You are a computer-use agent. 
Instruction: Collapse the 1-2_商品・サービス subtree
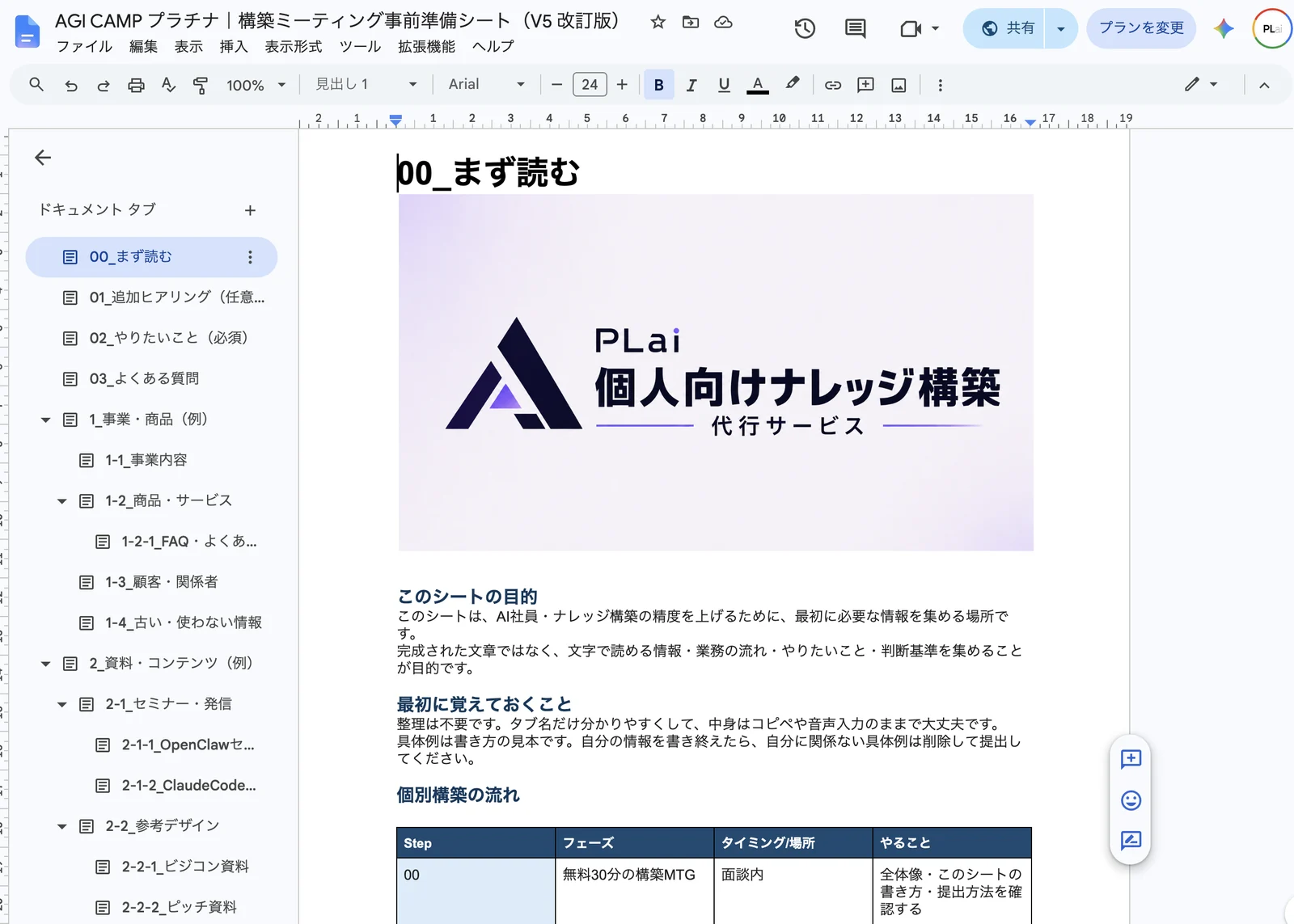pos(61,501)
